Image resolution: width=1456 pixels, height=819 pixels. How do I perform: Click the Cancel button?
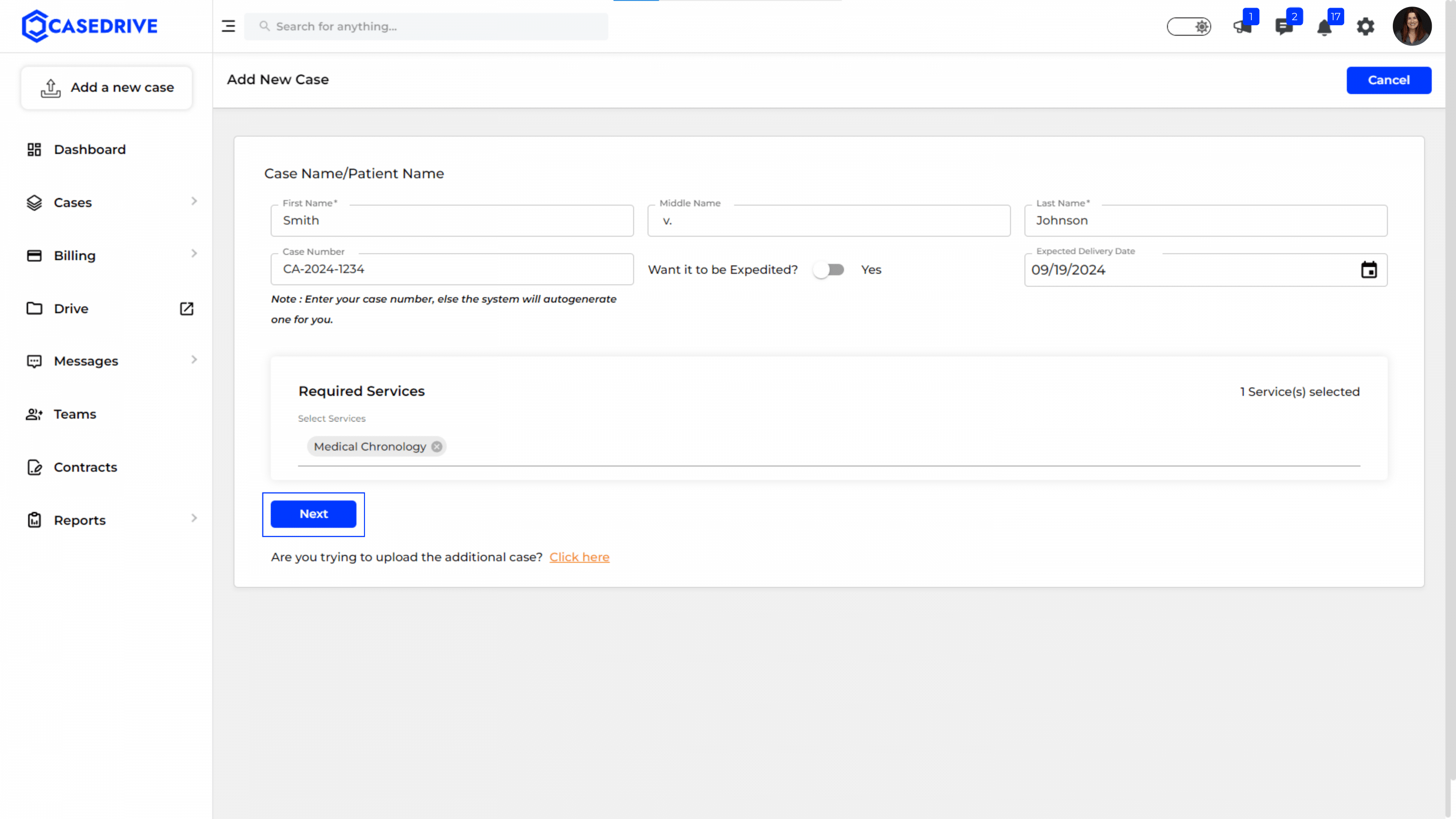[x=1389, y=80]
